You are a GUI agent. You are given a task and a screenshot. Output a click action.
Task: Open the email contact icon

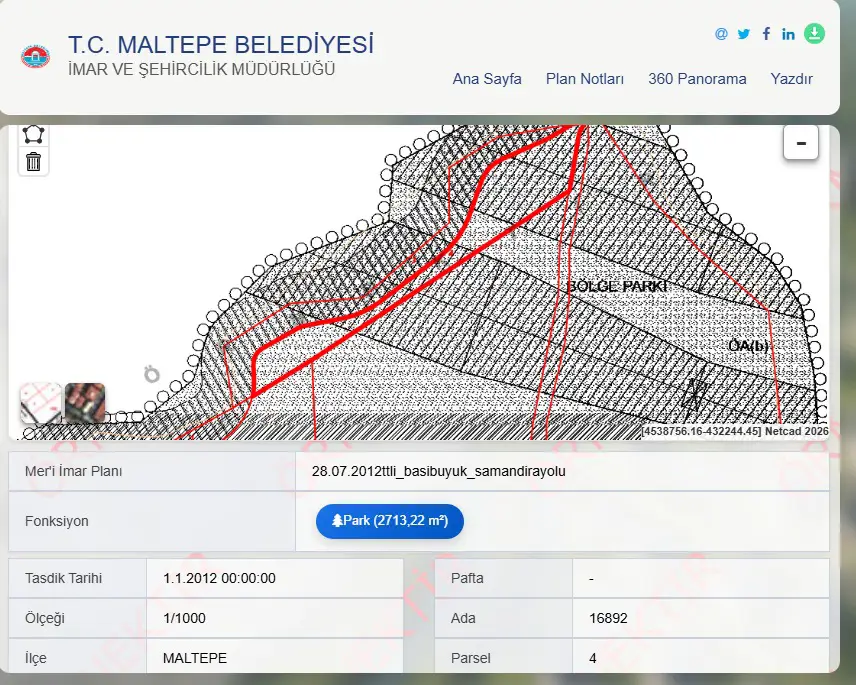tap(721, 34)
